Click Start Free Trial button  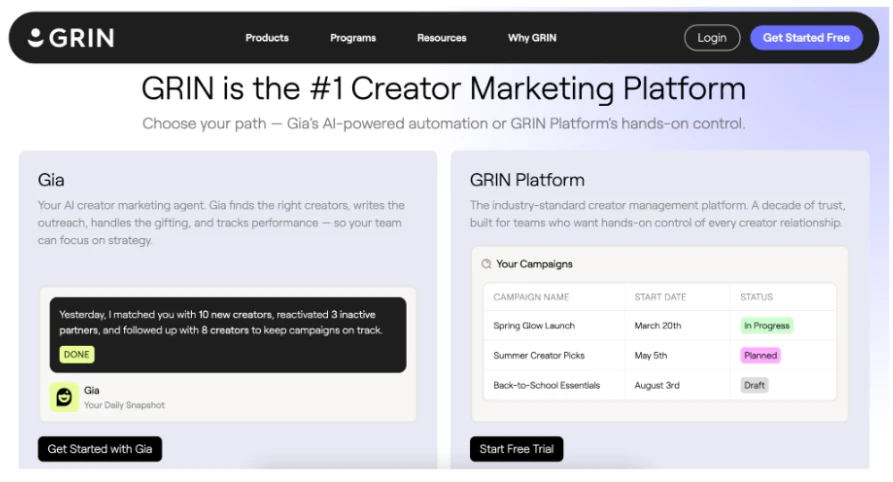point(516,449)
